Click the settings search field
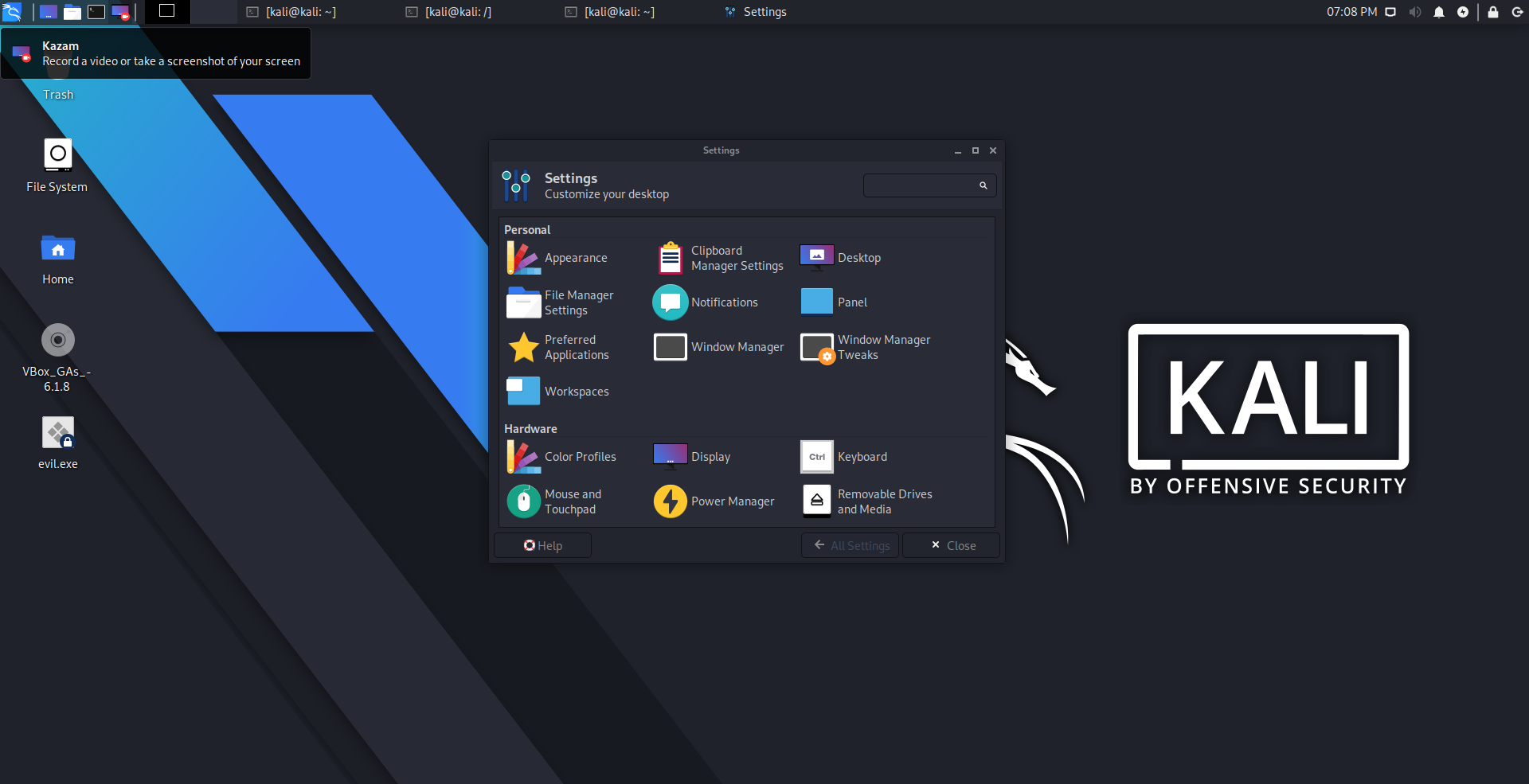Image resolution: width=1529 pixels, height=784 pixels. pyautogui.click(x=924, y=185)
